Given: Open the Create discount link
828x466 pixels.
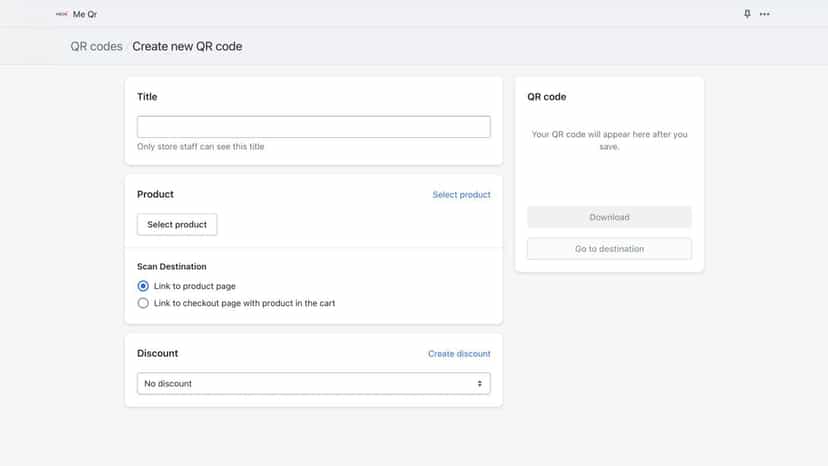Looking at the screenshot, I should click(459, 354).
